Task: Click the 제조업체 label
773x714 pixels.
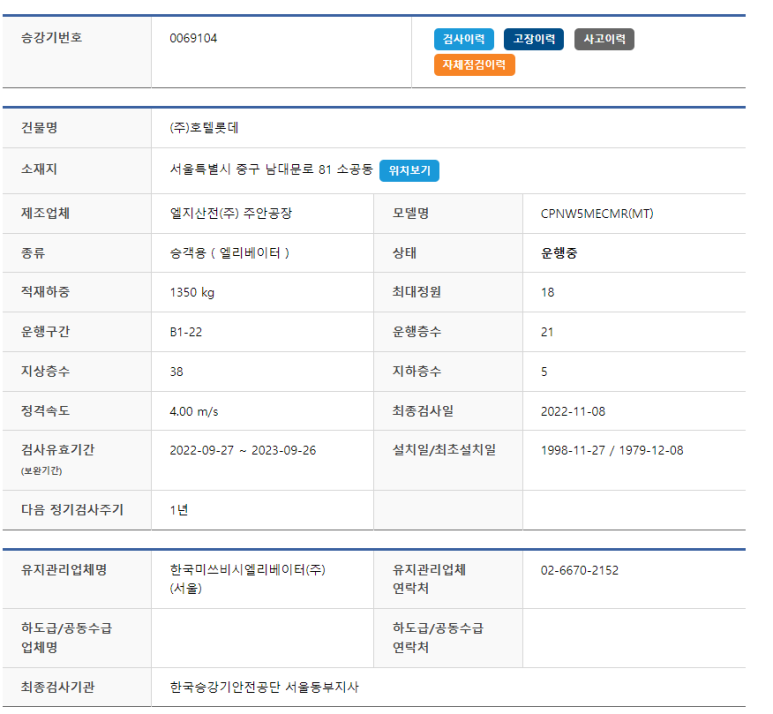Action: tap(45, 214)
